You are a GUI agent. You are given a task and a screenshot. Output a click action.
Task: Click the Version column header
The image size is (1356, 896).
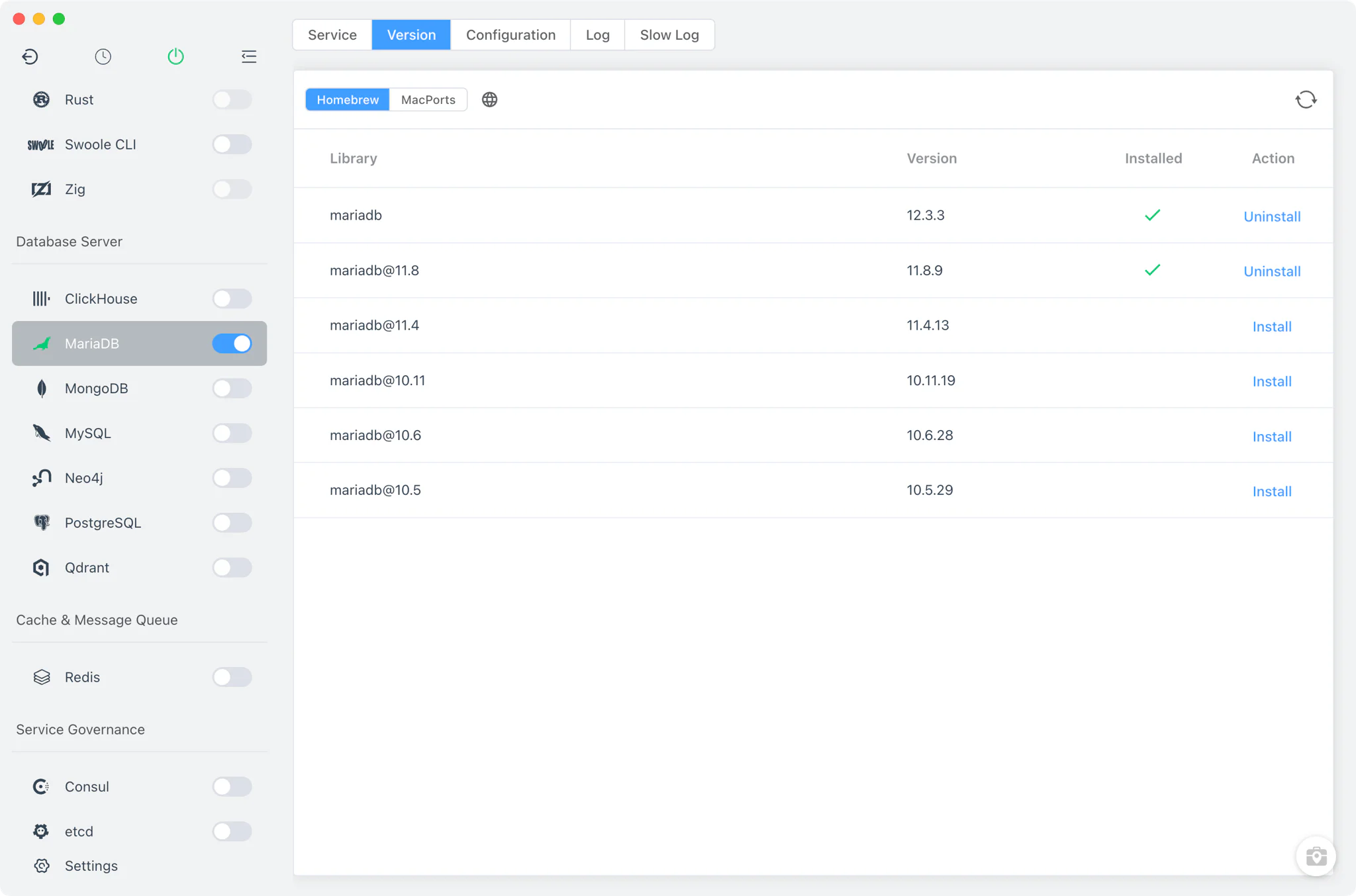932,158
